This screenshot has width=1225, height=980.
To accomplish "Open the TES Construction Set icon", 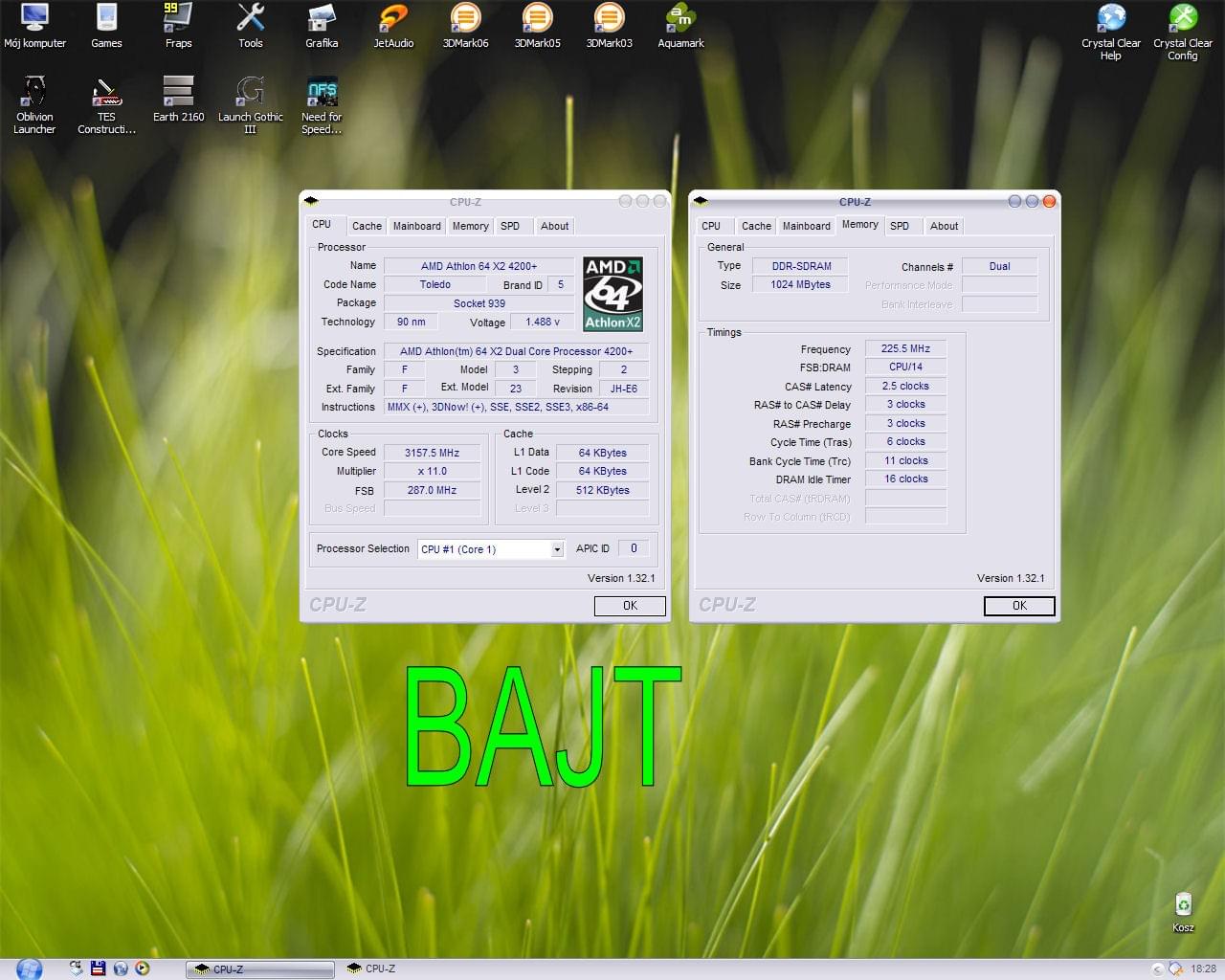I will (x=106, y=105).
